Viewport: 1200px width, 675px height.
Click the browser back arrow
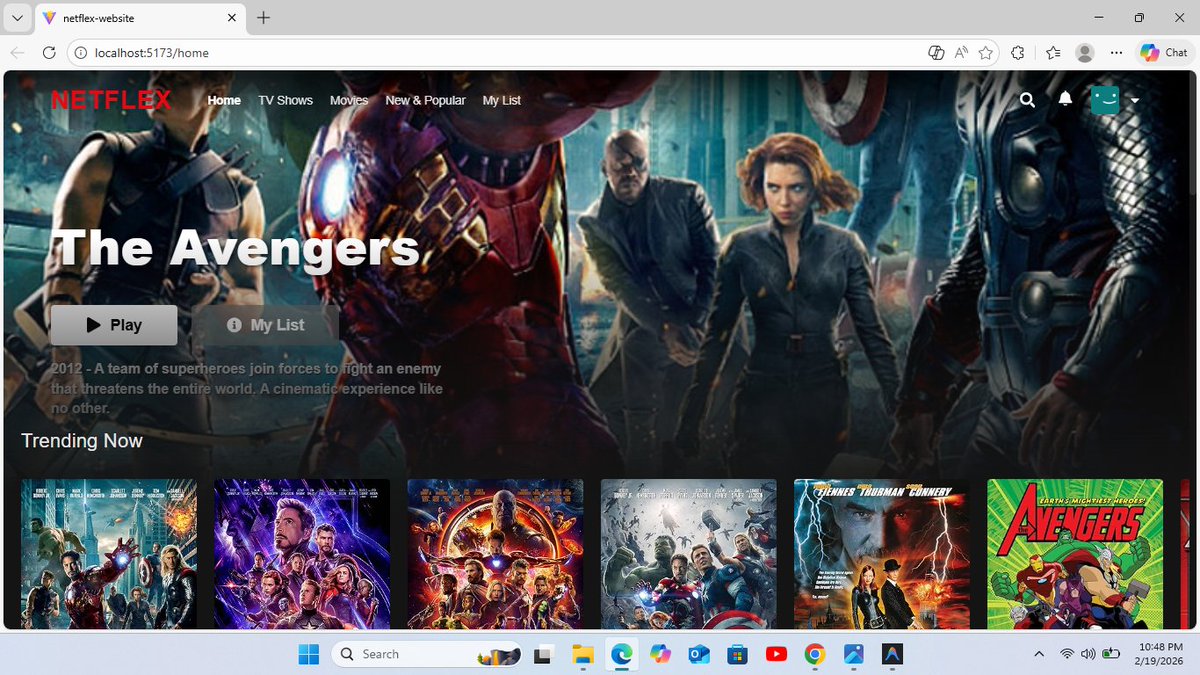tap(17, 53)
